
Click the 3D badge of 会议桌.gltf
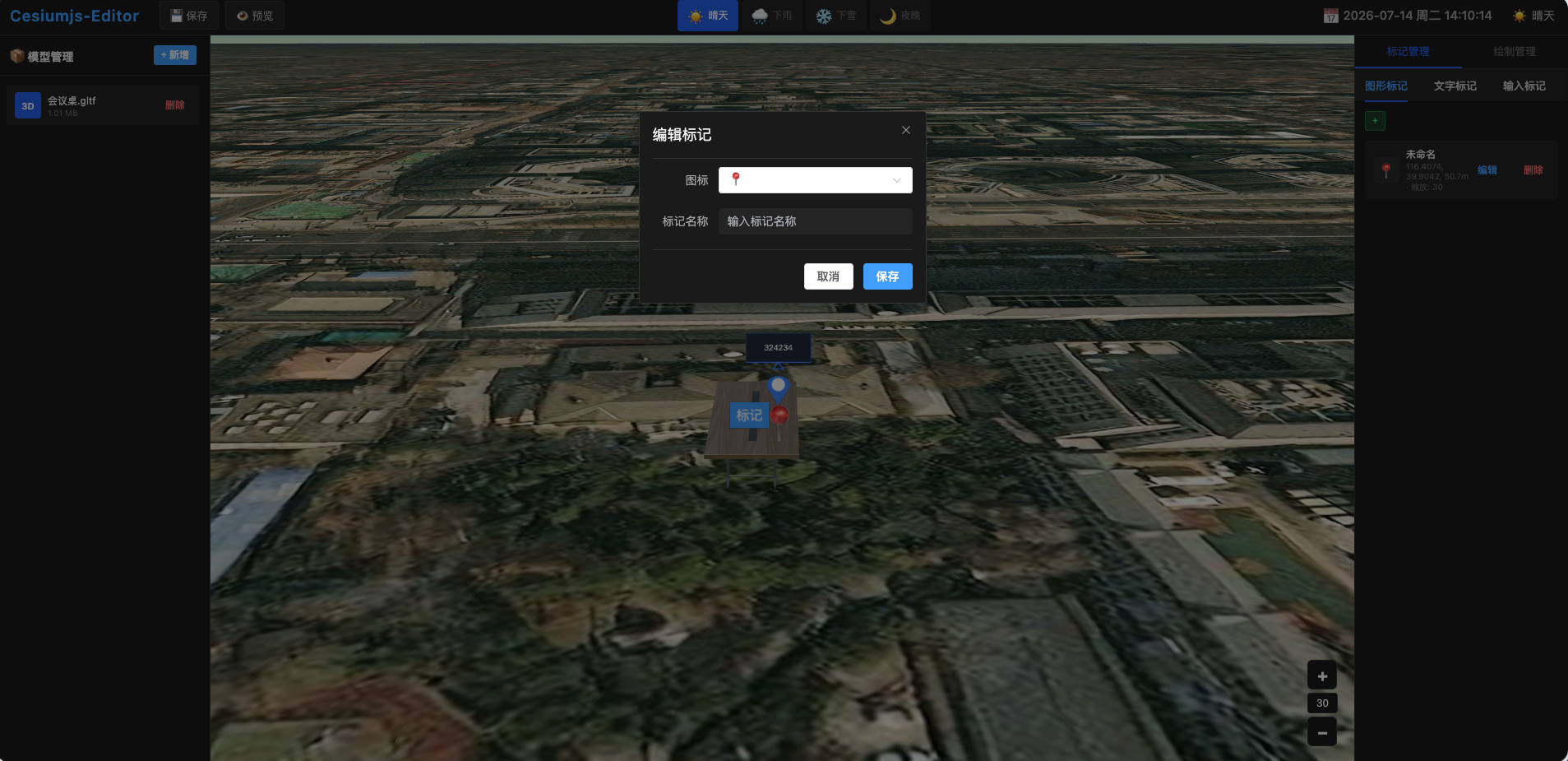pos(28,106)
